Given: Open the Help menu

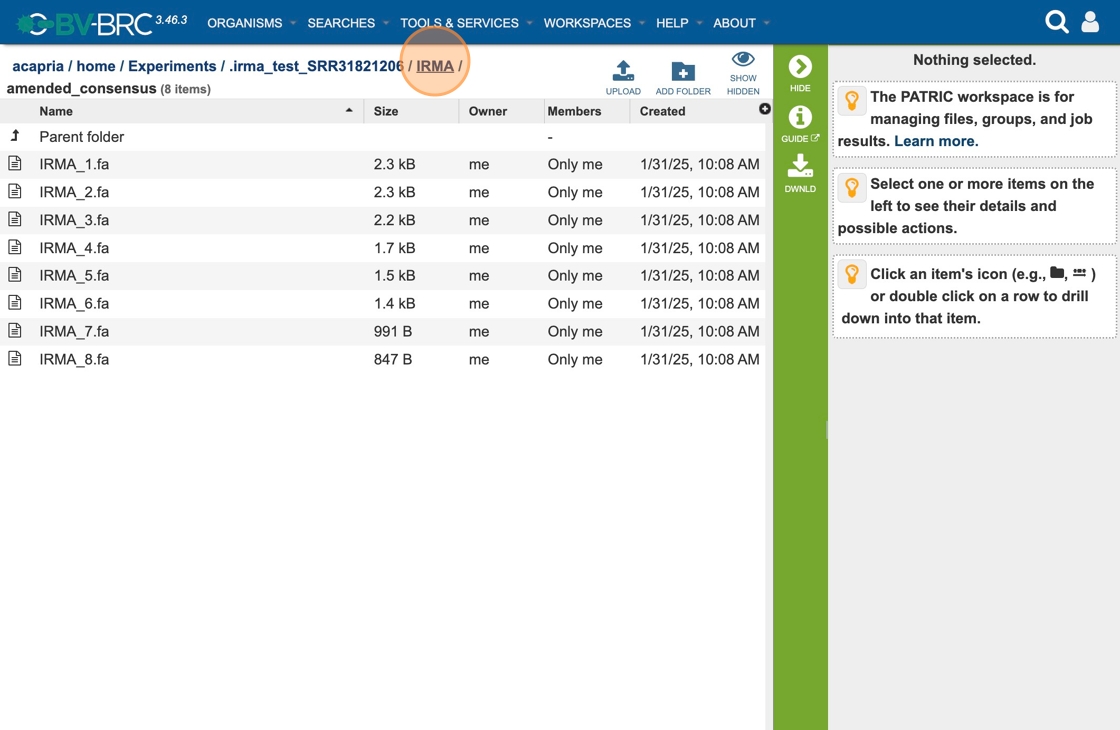Looking at the screenshot, I should (x=672, y=23).
